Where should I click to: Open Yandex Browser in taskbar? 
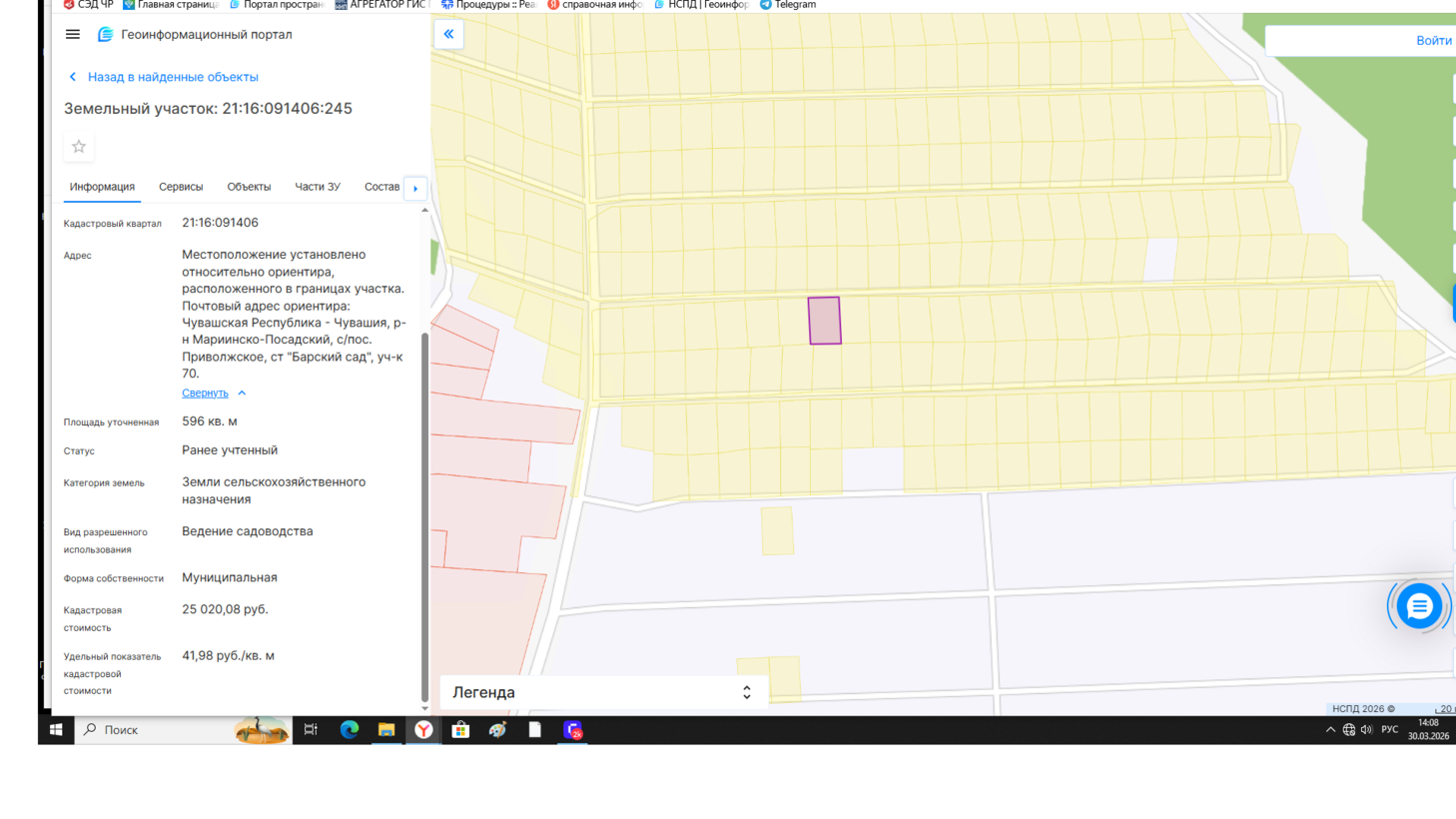point(423,730)
